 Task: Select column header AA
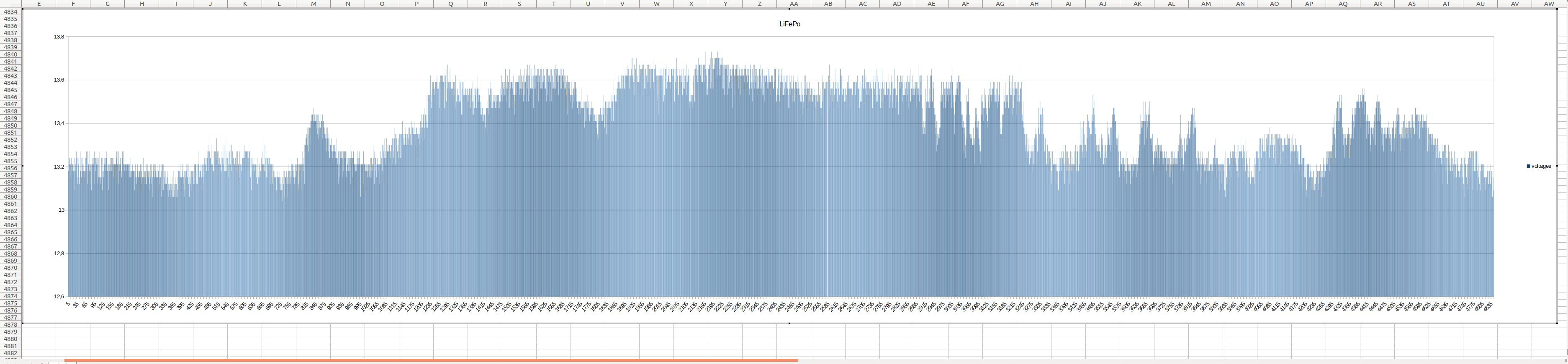pyautogui.click(x=794, y=4)
